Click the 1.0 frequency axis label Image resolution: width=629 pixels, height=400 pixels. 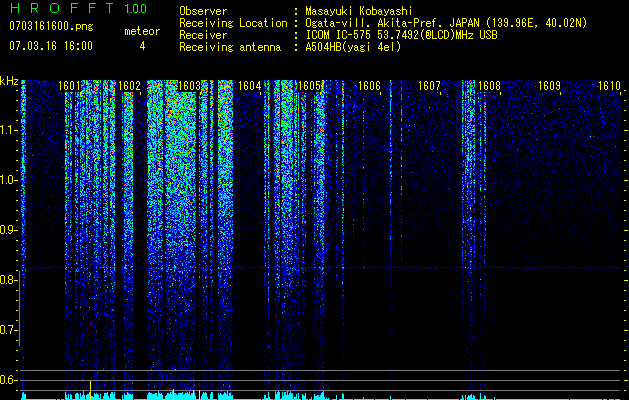click(9, 181)
